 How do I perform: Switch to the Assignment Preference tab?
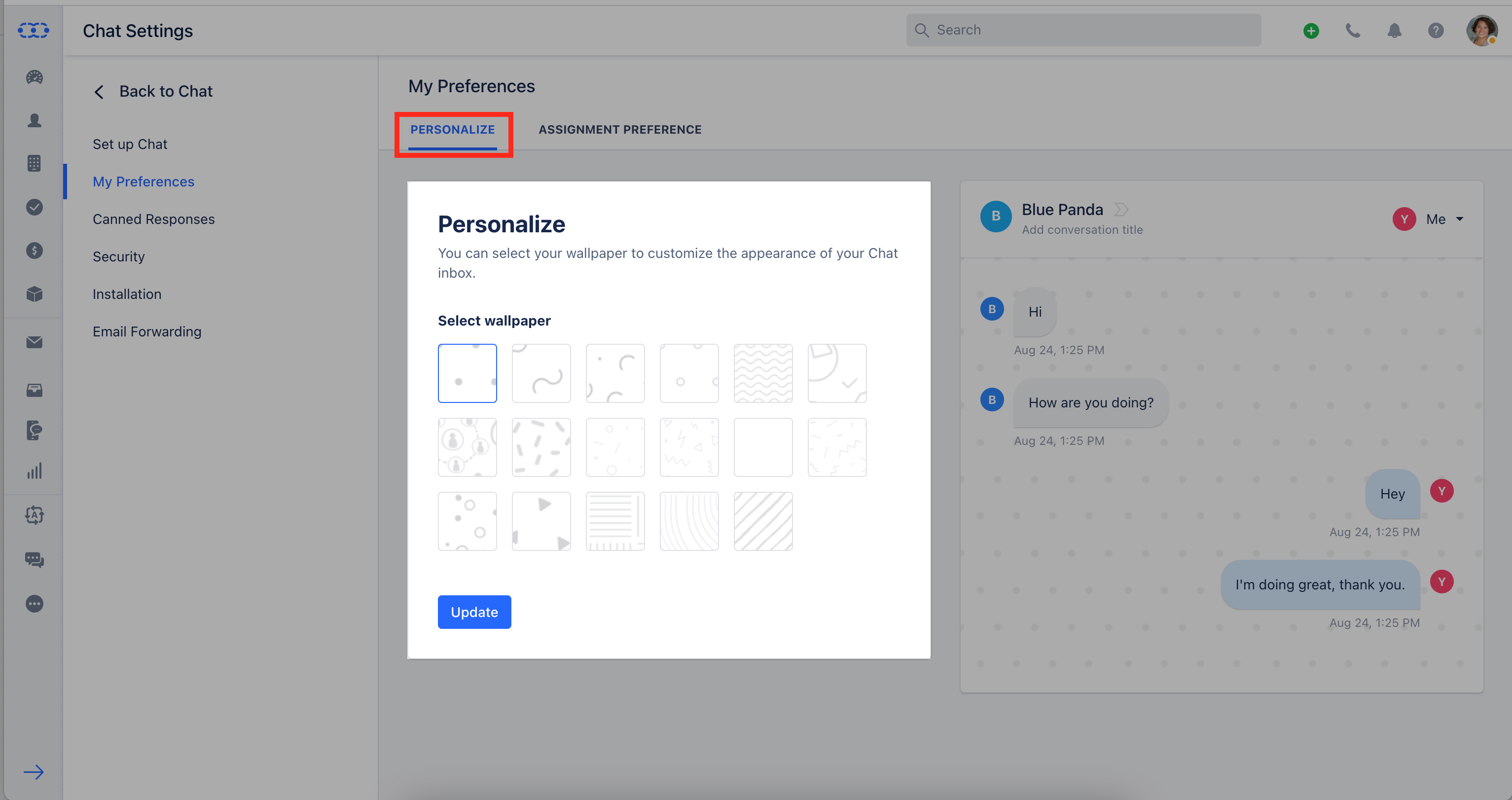coord(620,130)
